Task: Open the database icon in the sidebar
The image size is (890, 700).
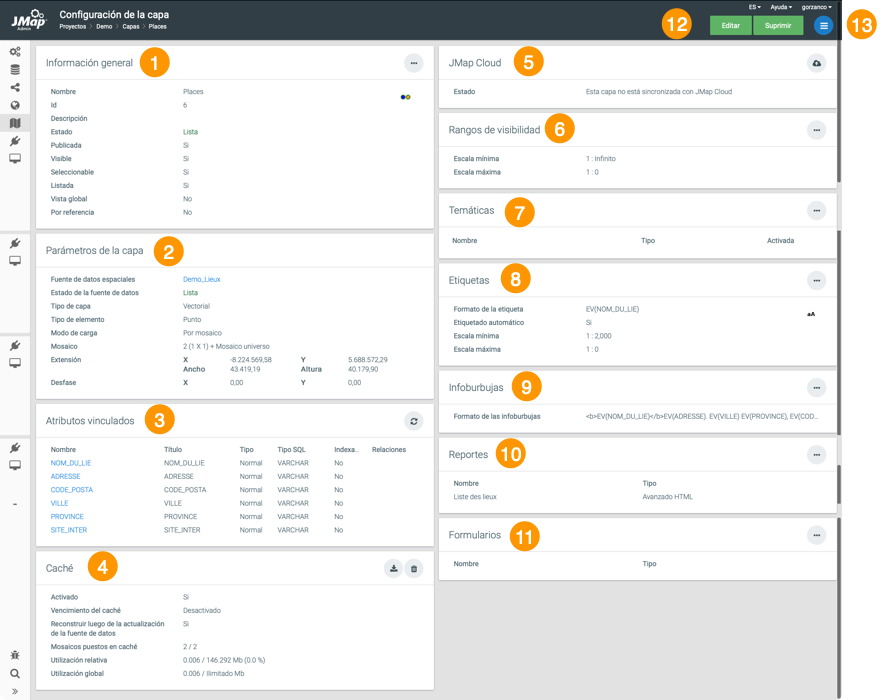Action: (15, 70)
